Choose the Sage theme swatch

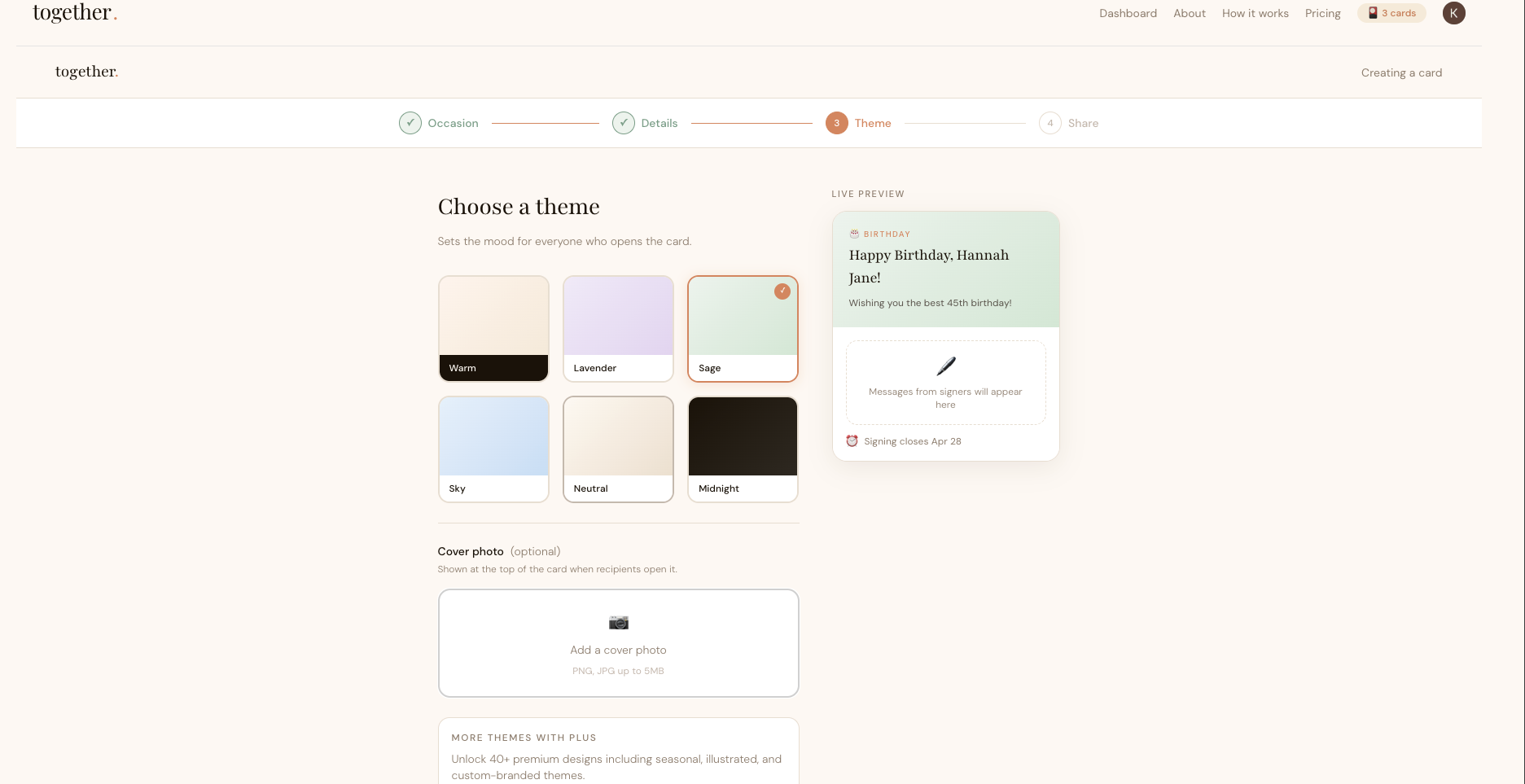(743, 328)
